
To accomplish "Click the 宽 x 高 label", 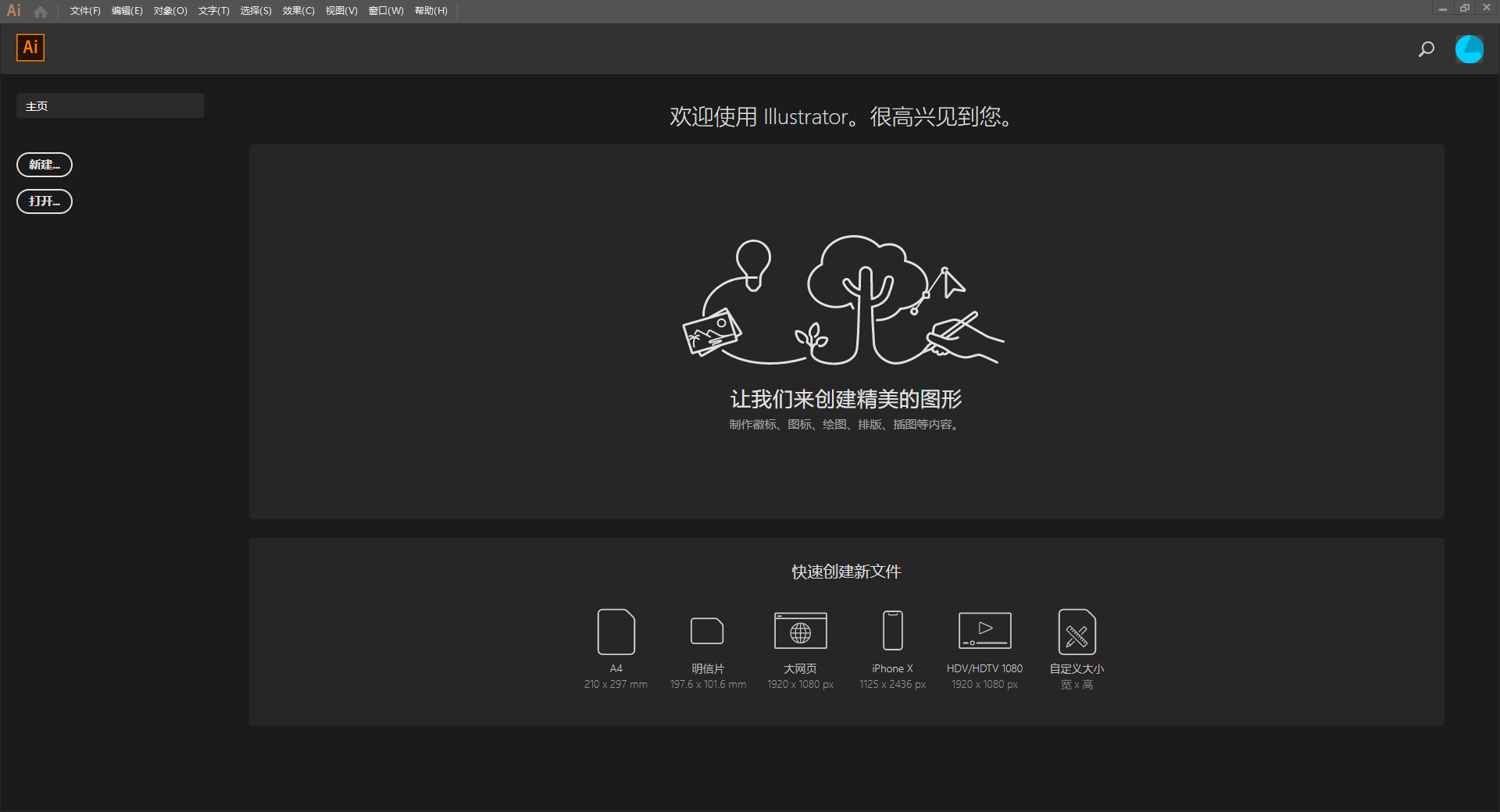I will (x=1077, y=685).
